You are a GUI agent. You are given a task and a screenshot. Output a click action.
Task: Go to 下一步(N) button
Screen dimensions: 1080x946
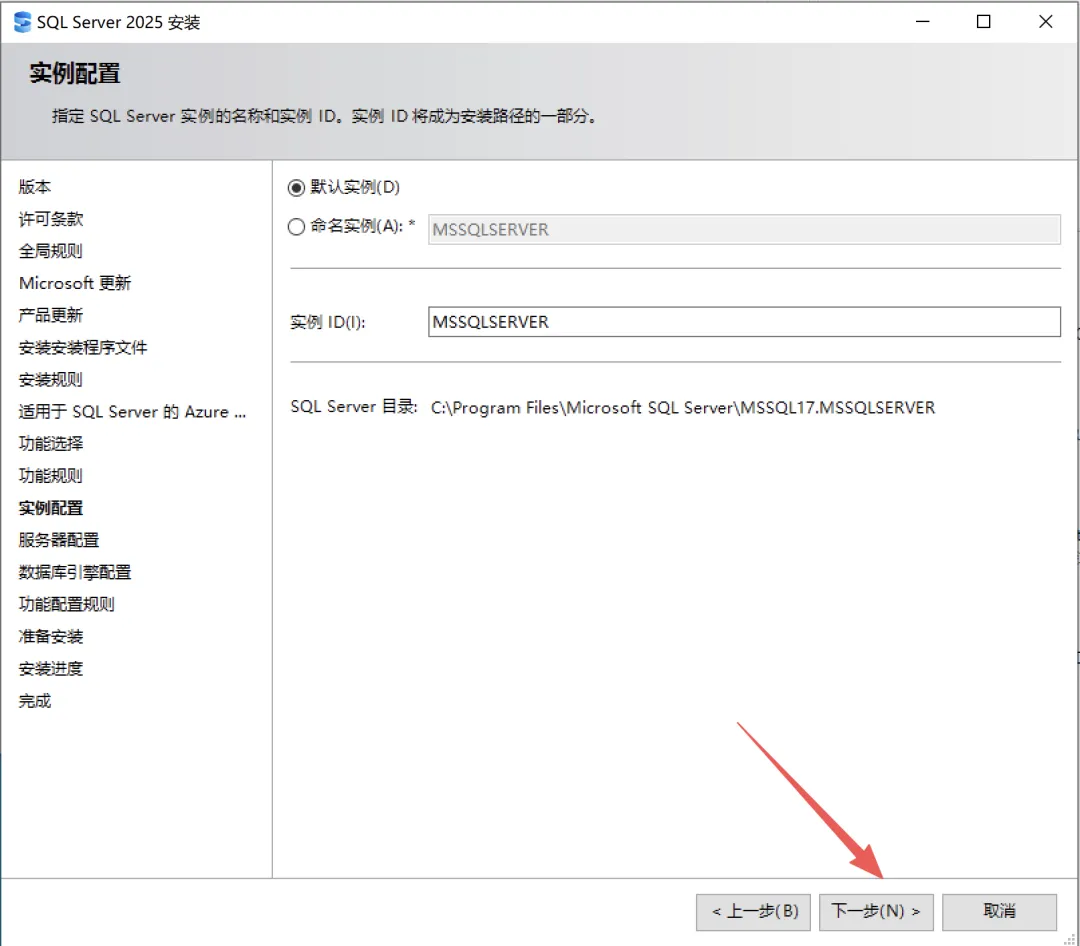coord(876,912)
